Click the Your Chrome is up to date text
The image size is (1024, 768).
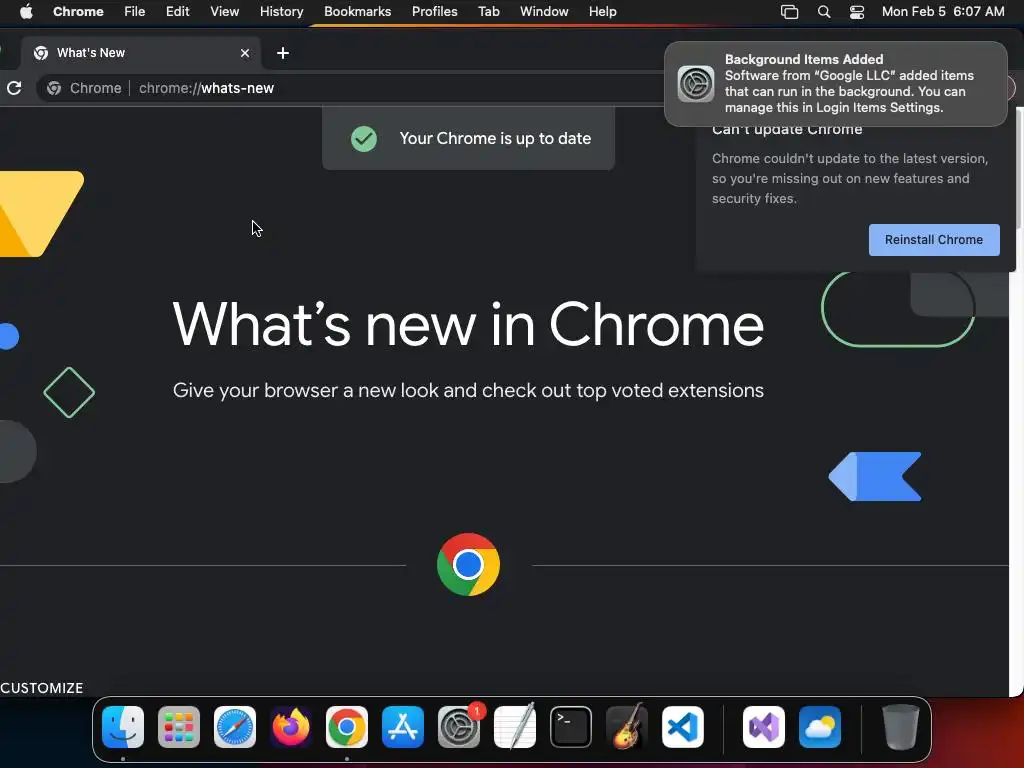click(495, 138)
